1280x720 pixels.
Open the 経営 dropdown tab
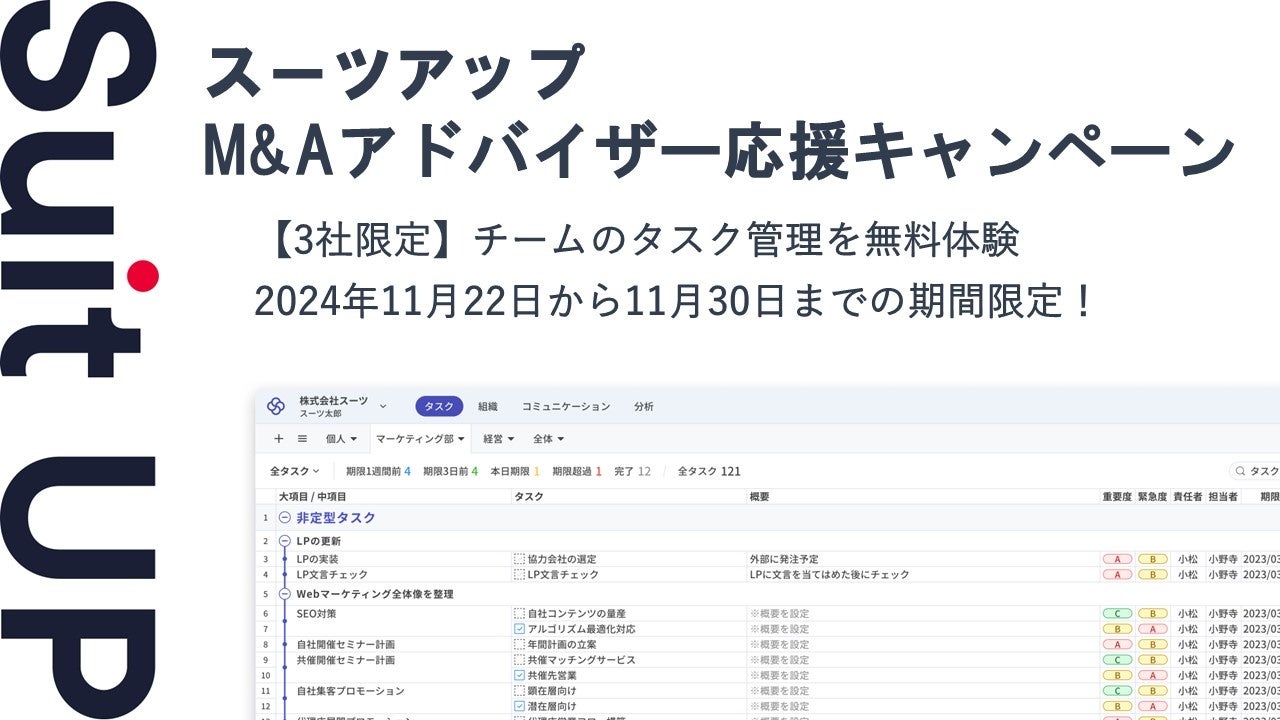[498, 438]
